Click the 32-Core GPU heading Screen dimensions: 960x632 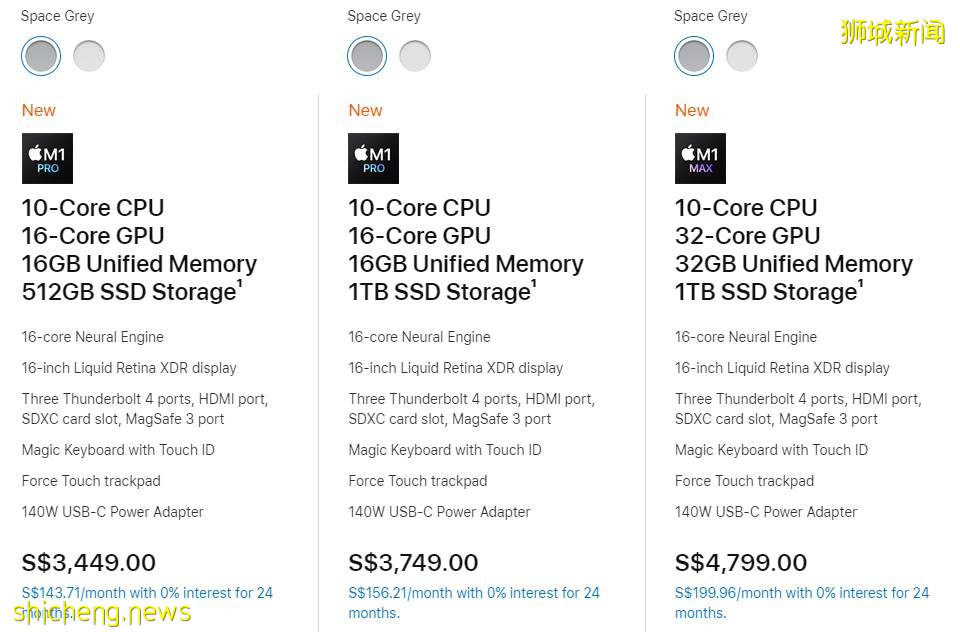tap(747, 236)
